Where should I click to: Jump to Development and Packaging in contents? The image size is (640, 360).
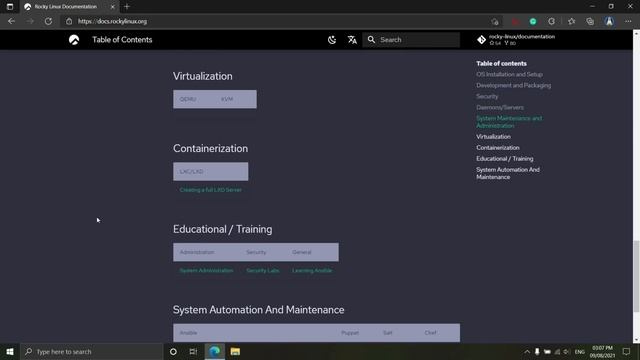(513, 85)
